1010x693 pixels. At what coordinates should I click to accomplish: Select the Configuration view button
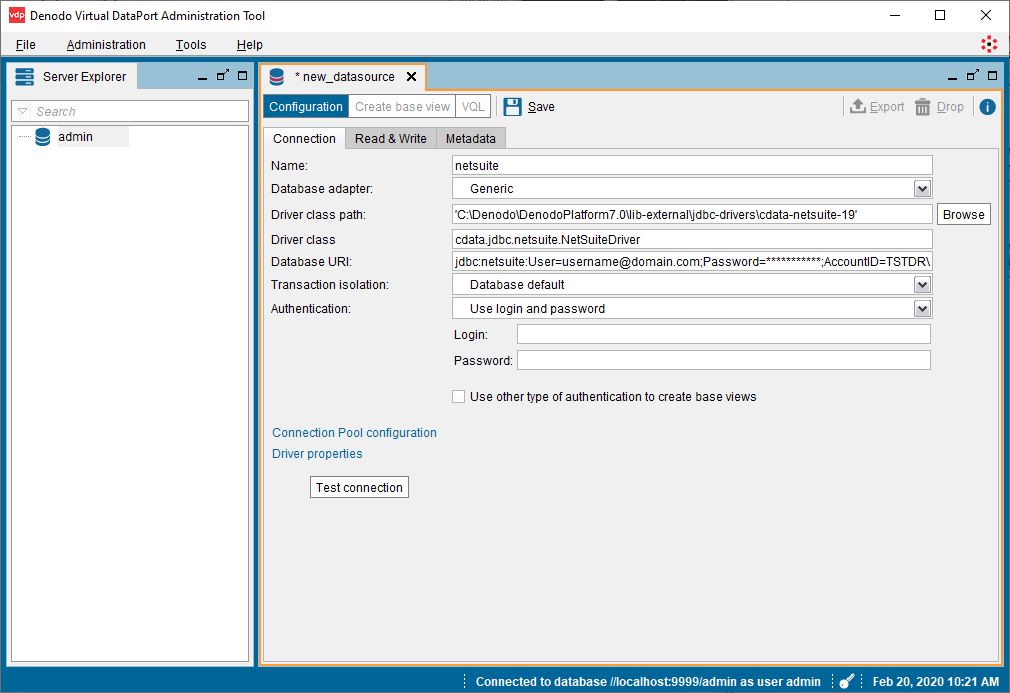pos(306,106)
